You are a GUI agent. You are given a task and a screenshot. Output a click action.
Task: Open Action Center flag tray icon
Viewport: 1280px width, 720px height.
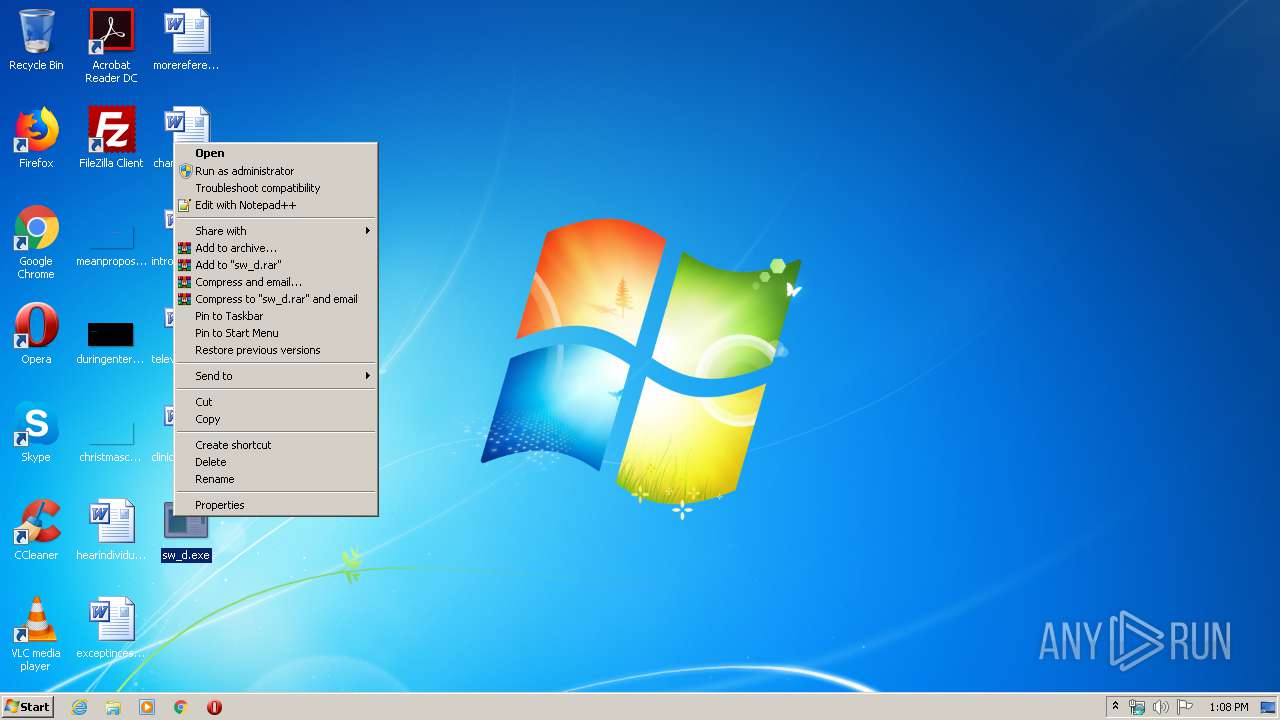(x=1185, y=707)
